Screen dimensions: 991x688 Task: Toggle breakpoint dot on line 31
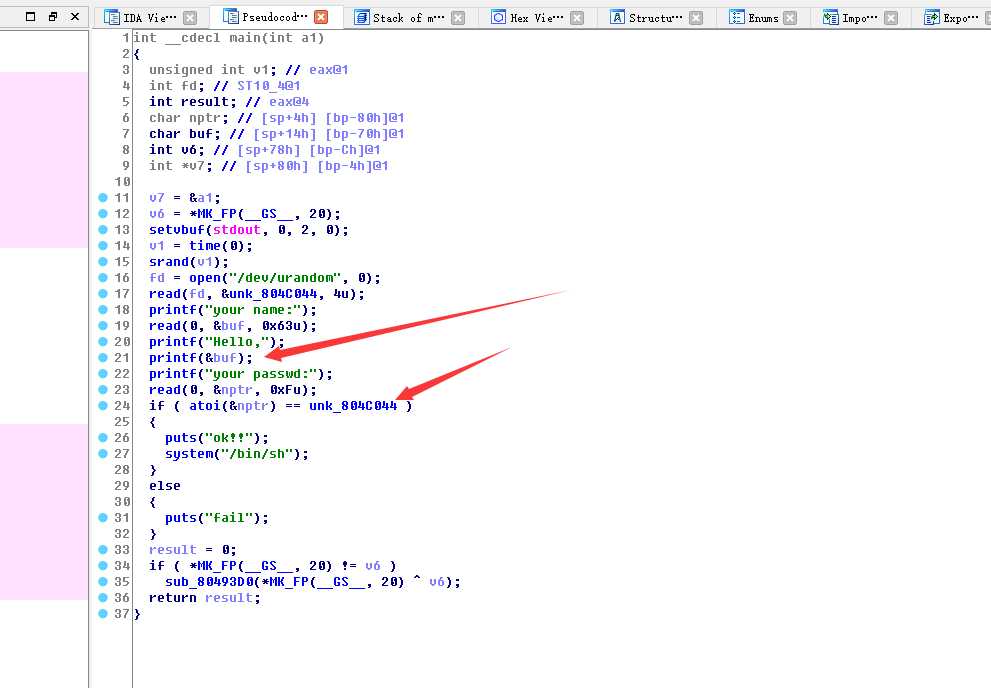[103, 517]
